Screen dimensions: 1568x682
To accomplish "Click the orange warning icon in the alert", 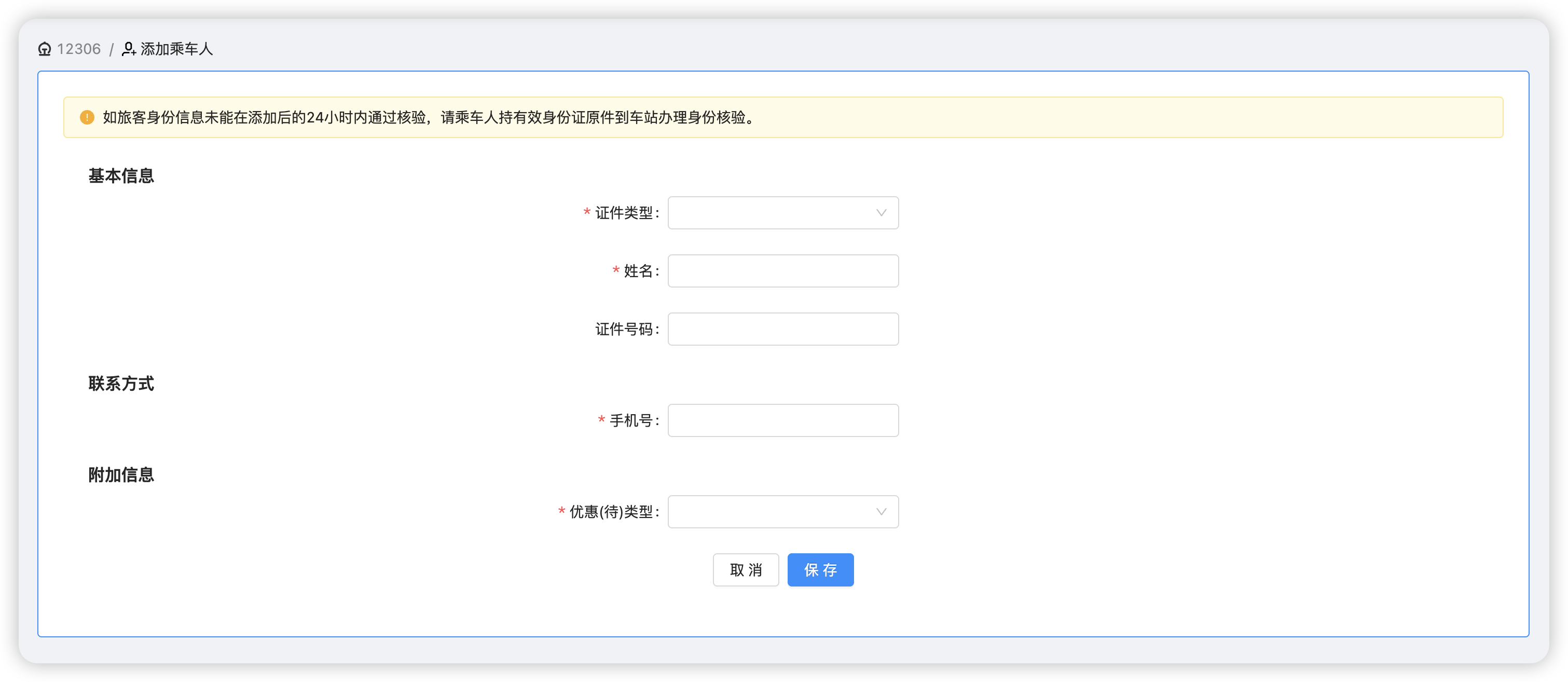I will [x=87, y=117].
